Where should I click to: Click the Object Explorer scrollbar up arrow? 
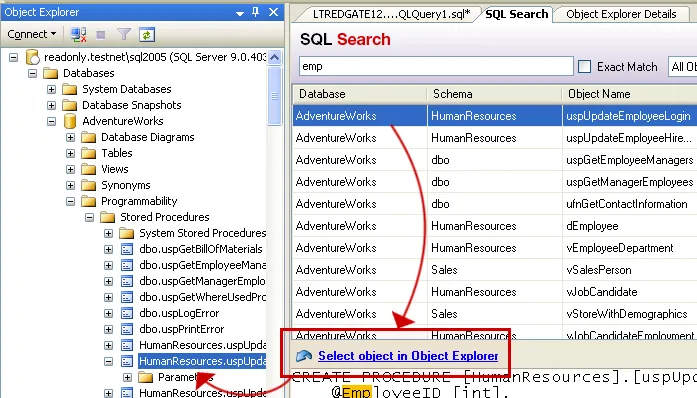tap(275, 57)
